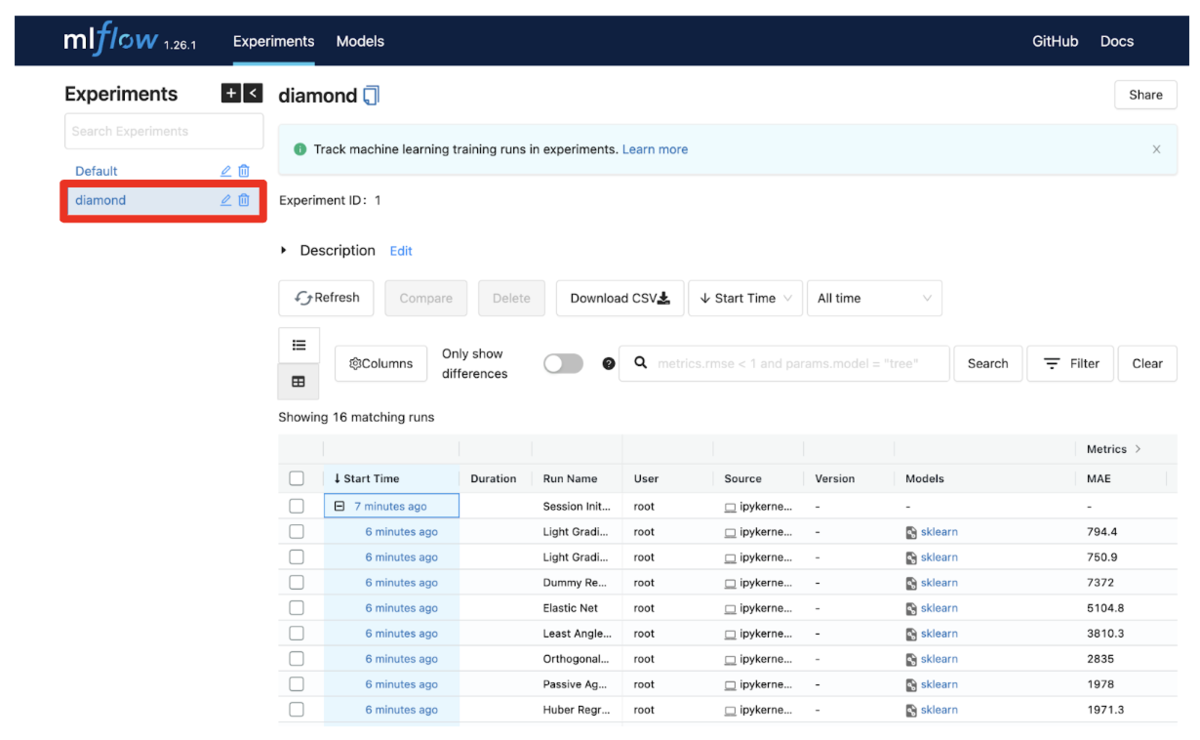The height and width of the screenshot is (740, 1200).
Task: Open sklearn model icon for Dummy Re row
Action: coord(911,583)
